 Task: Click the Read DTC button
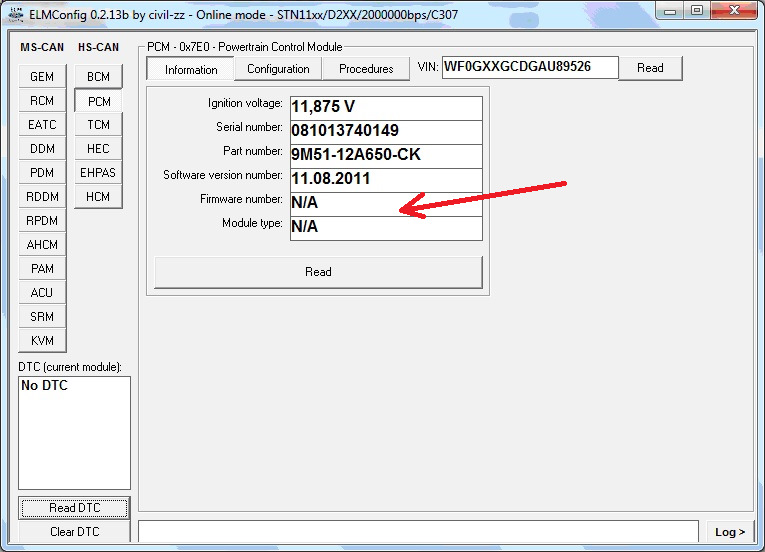click(75, 508)
